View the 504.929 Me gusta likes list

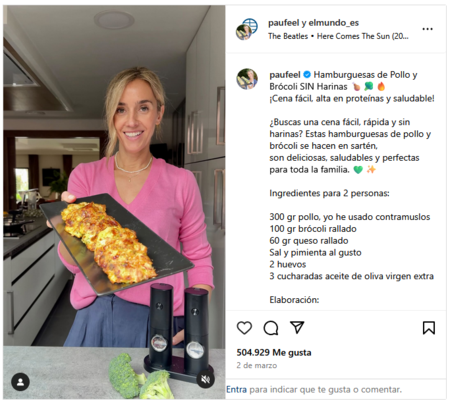click(274, 352)
